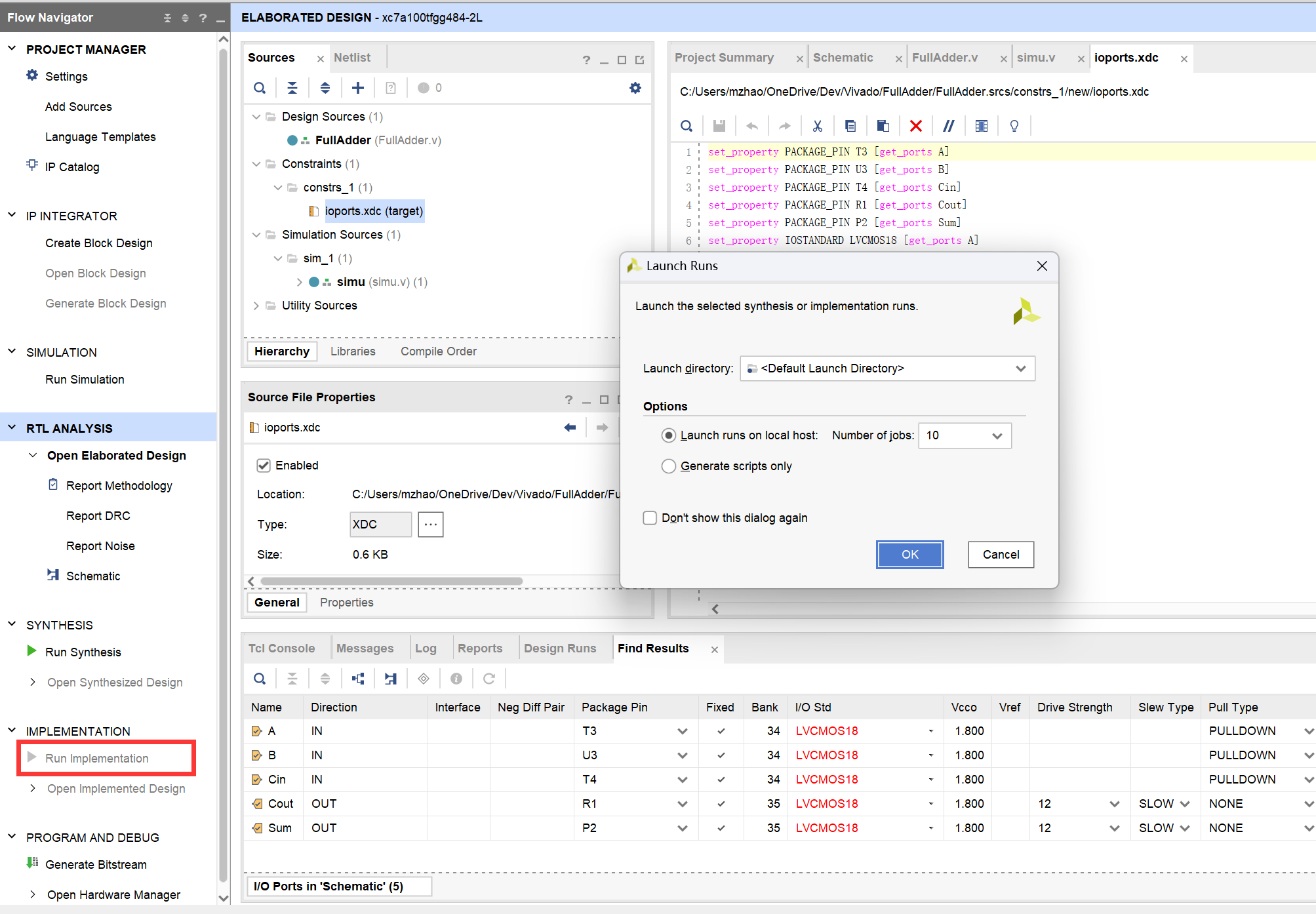Expand the Utility Sources tree node
1316x914 pixels.
click(256, 306)
